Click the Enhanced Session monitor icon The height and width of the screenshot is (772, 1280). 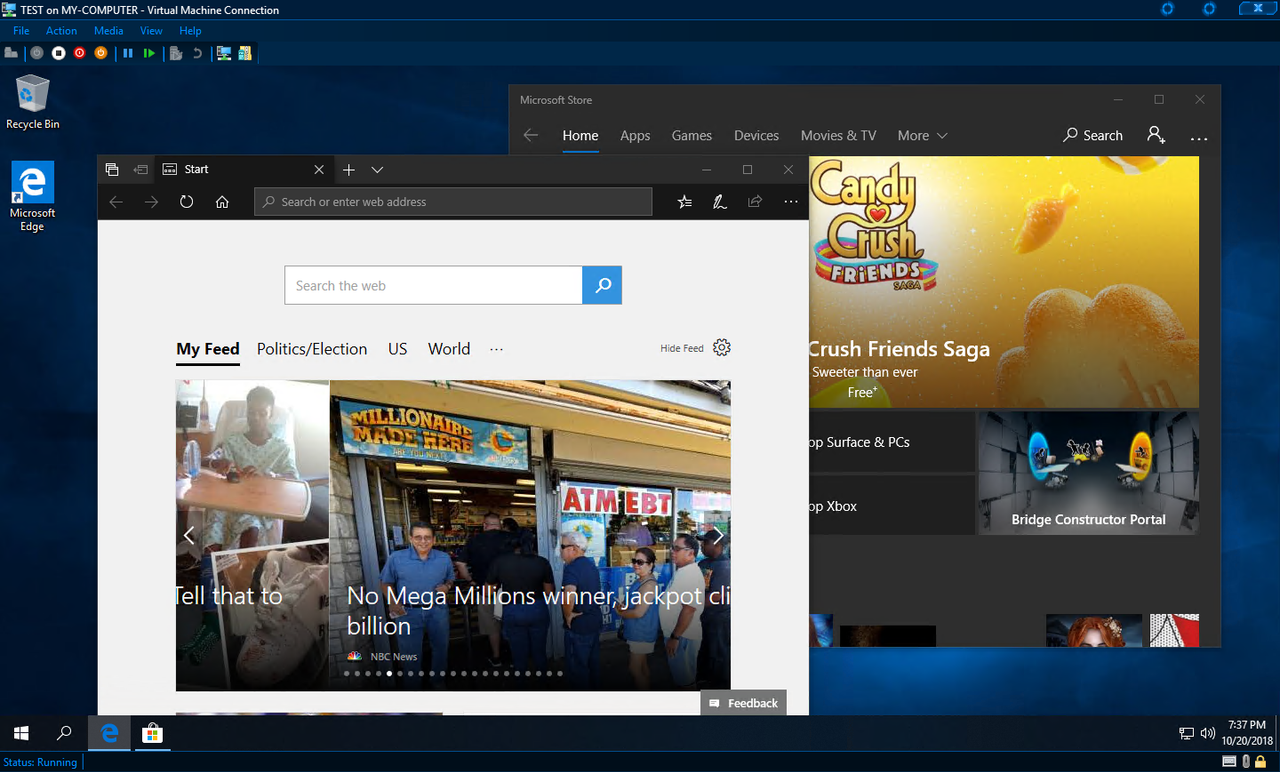click(x=224, y=53)
